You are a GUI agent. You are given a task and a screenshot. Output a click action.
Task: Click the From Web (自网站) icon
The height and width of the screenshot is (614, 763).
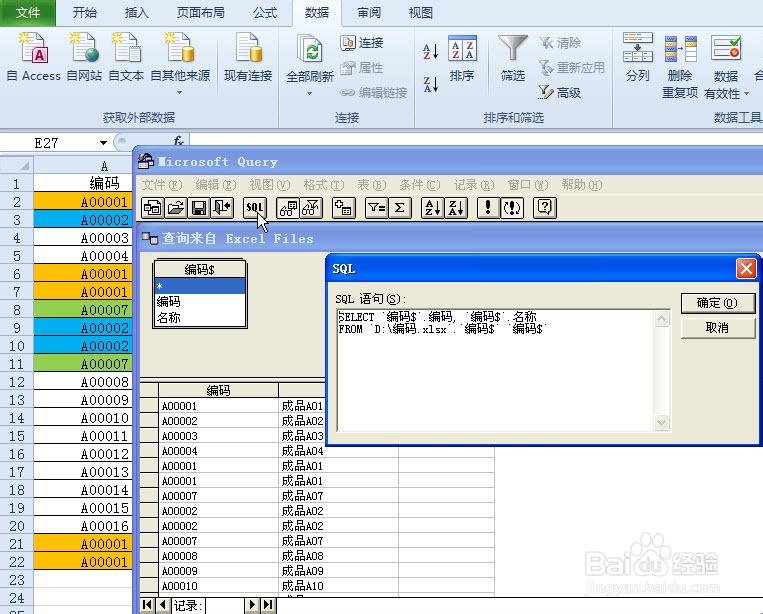coord(84,57)
